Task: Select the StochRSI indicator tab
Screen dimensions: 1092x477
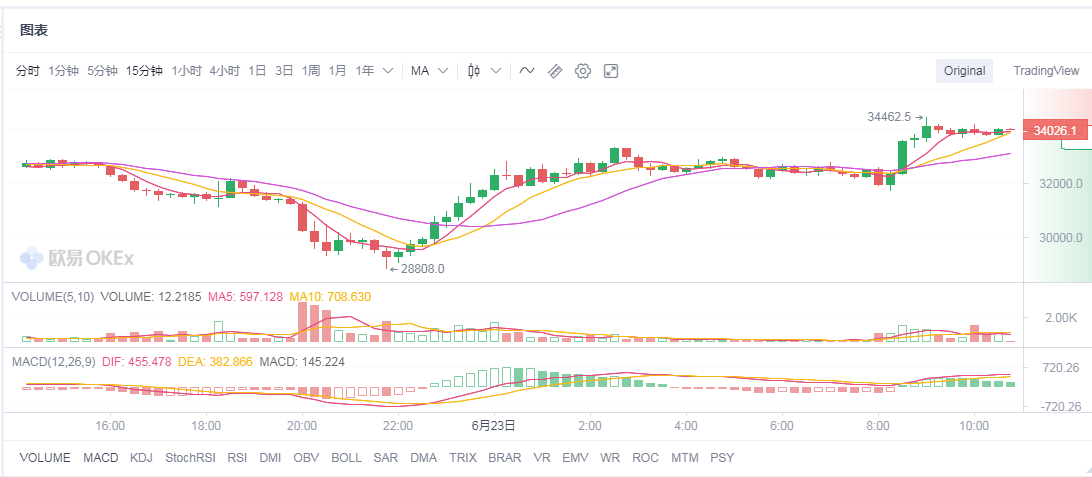Action: pyautogui.click(x=190, y=458)
